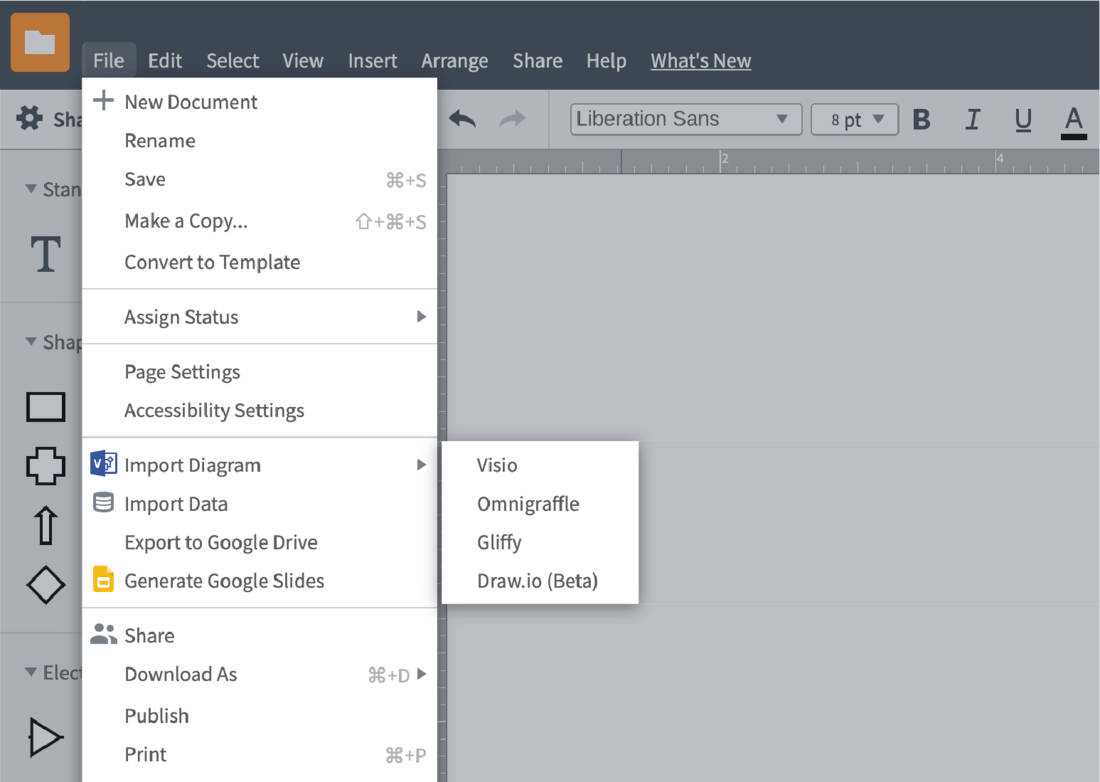This screenshot has height=782, width=1100.
Task: Toggle bold text formatting
Action: (x=922, y=120)
